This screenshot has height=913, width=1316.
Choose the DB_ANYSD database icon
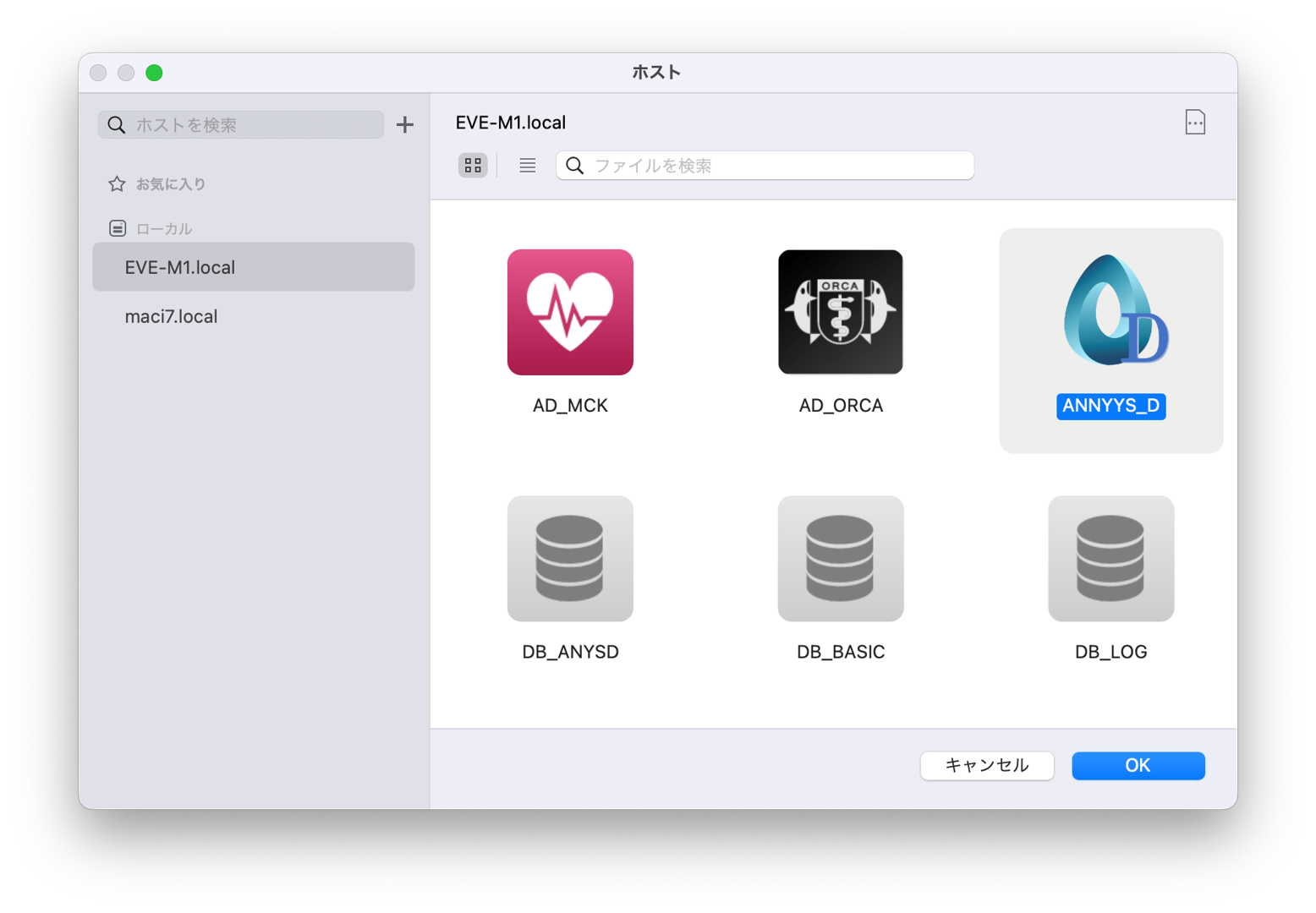570,559
